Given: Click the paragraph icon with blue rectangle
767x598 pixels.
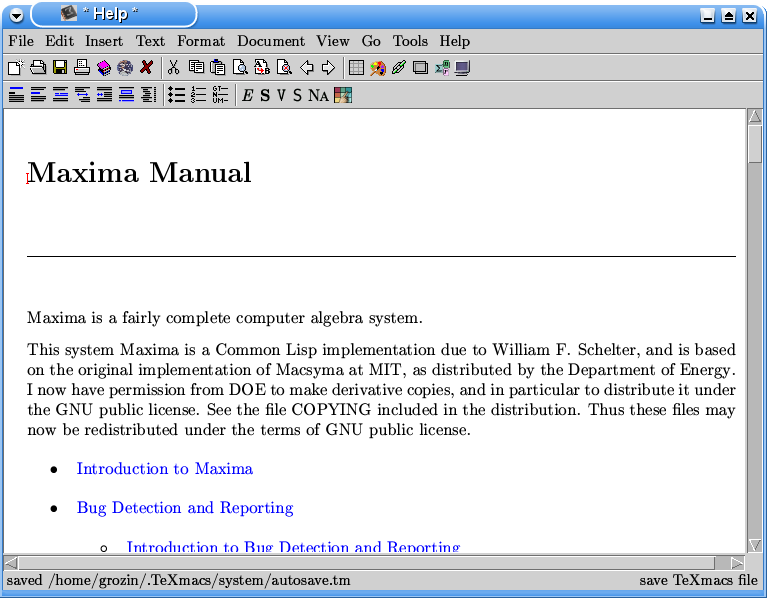Looking at the screenshot, I should [x=126, y=94].
